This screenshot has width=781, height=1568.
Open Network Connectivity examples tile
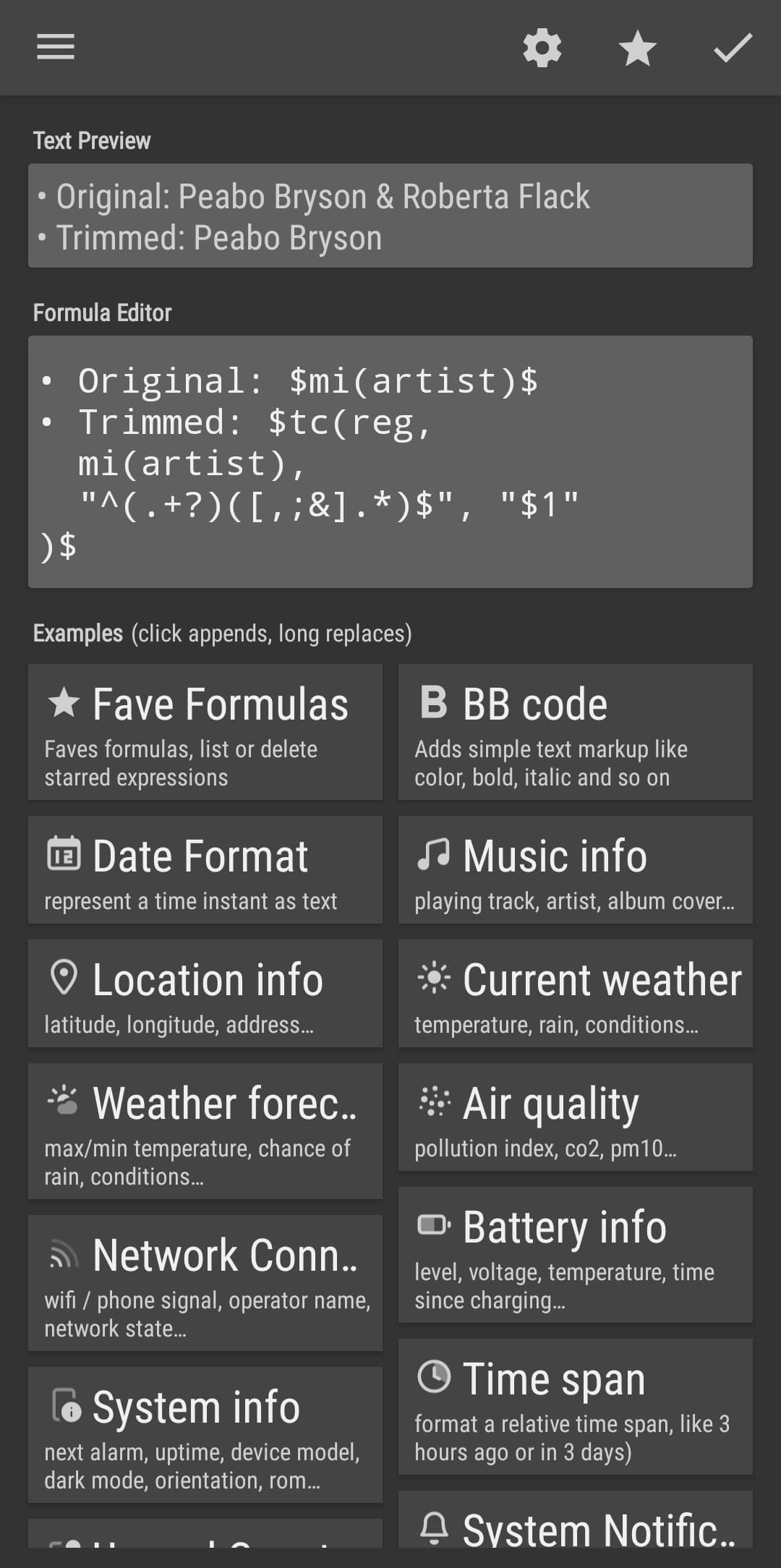point(205,1283)
